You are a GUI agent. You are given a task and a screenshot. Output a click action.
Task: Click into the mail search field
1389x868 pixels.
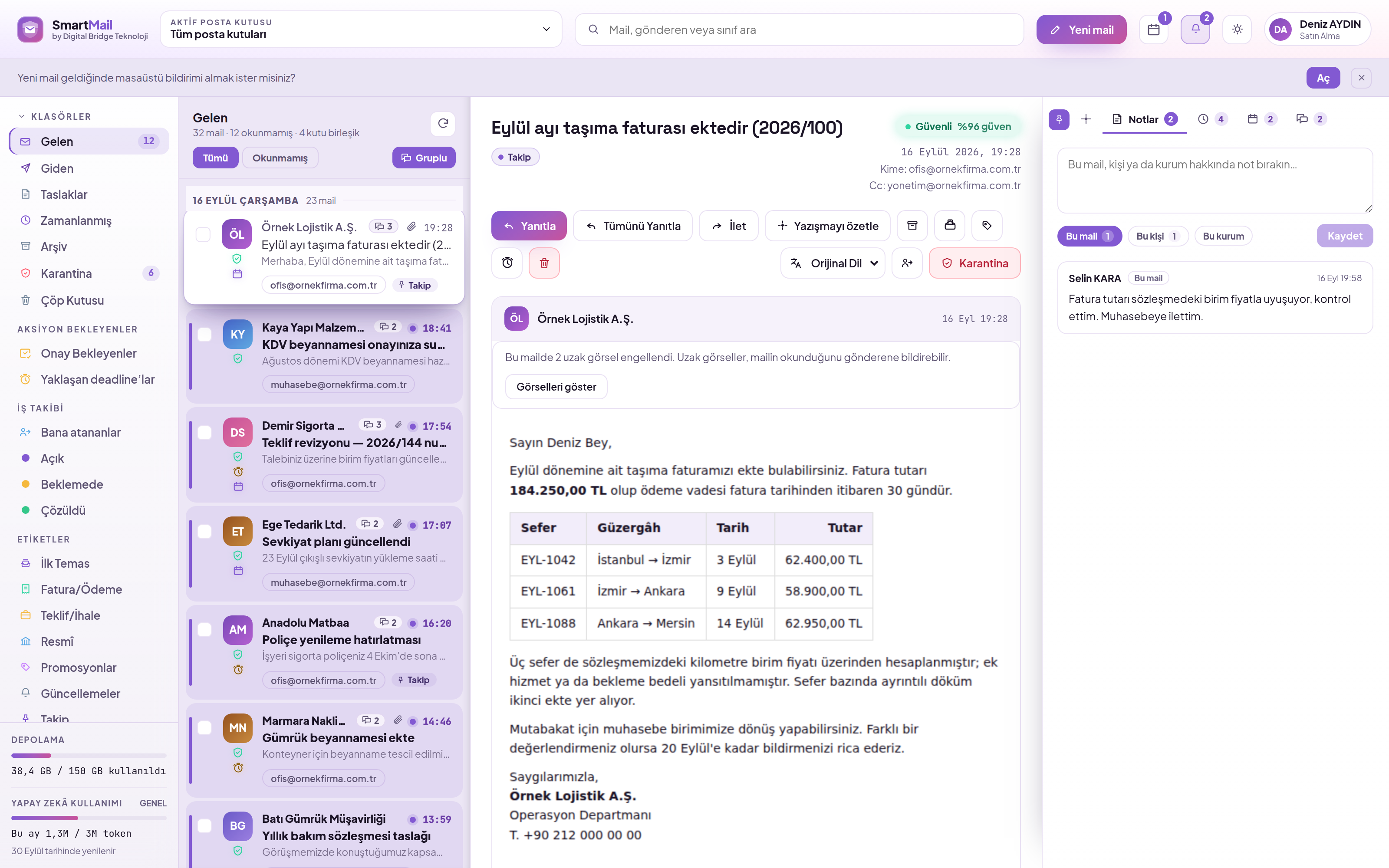(x=799, y=30)
